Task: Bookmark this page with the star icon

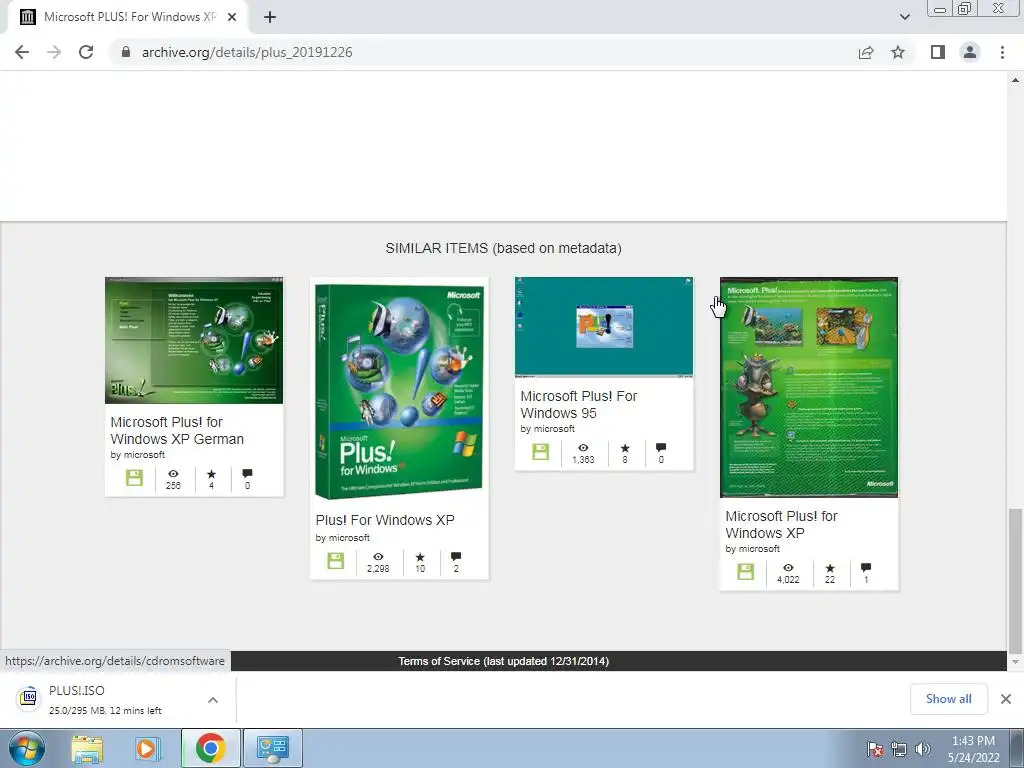Action: (x=898, y=52)
